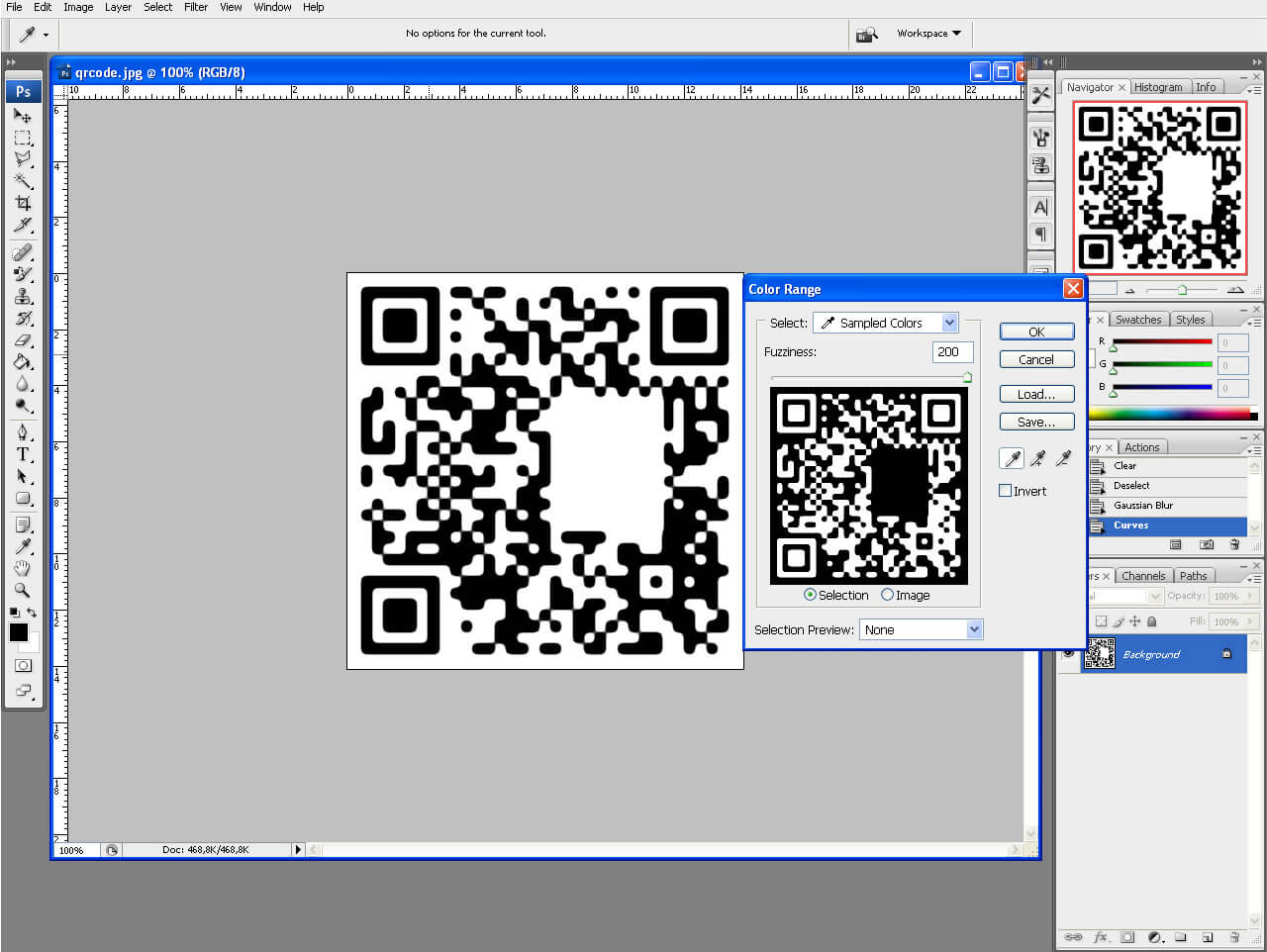Choose the Add to Sample eyedropper

(1037, 458)
